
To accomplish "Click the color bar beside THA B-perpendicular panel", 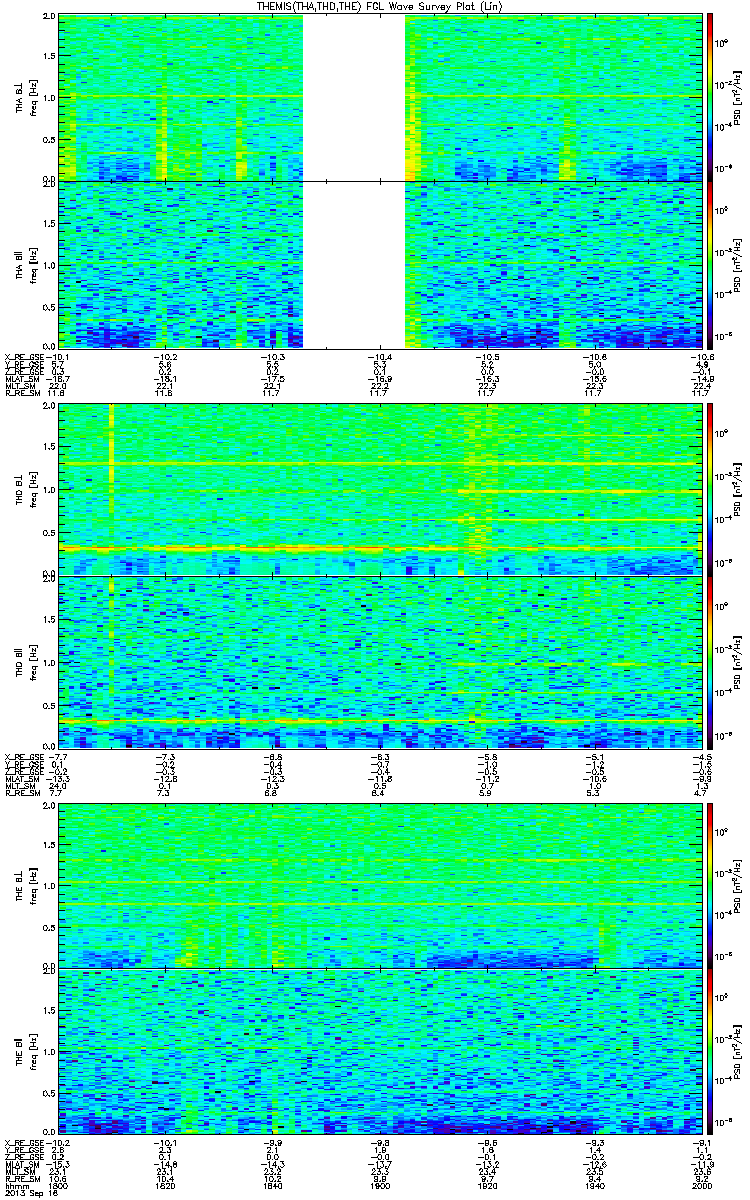I will [710, 97].
